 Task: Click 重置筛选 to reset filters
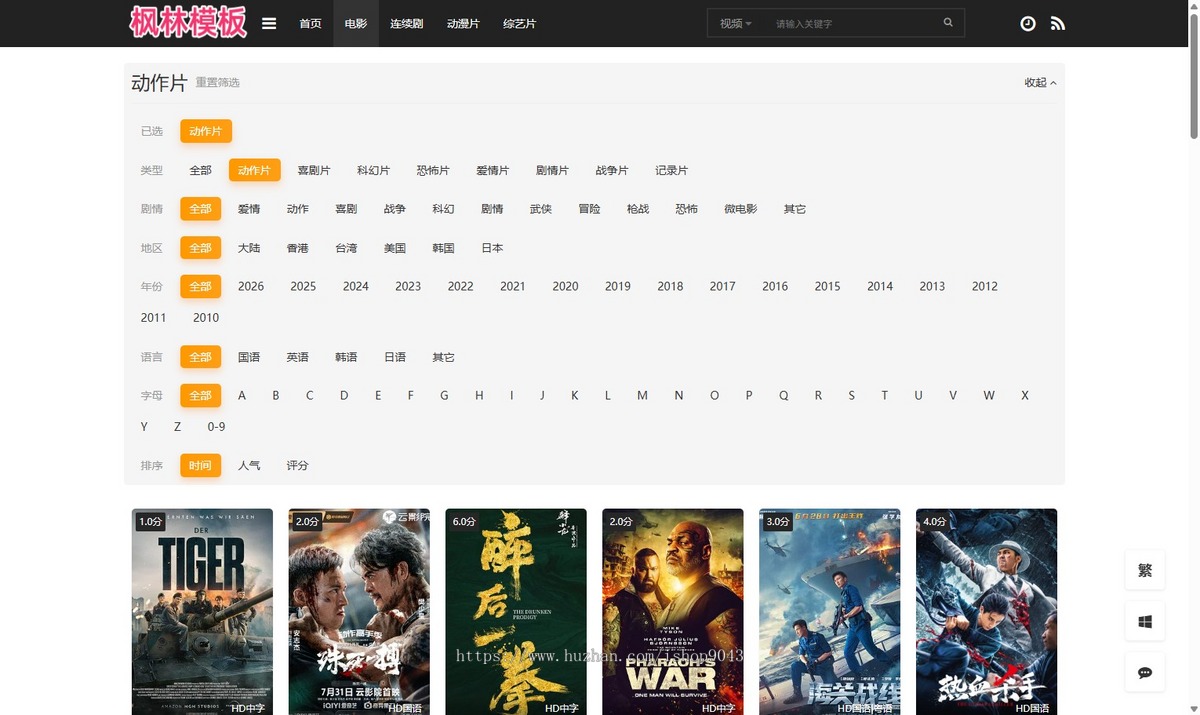217,83
